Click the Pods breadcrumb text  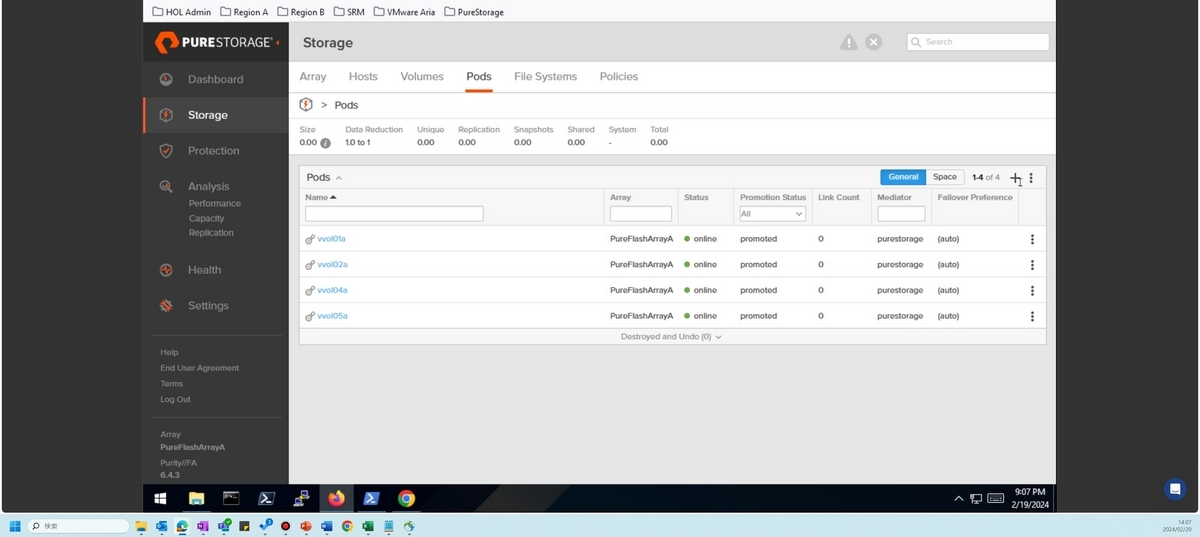(x=346, y=105)
